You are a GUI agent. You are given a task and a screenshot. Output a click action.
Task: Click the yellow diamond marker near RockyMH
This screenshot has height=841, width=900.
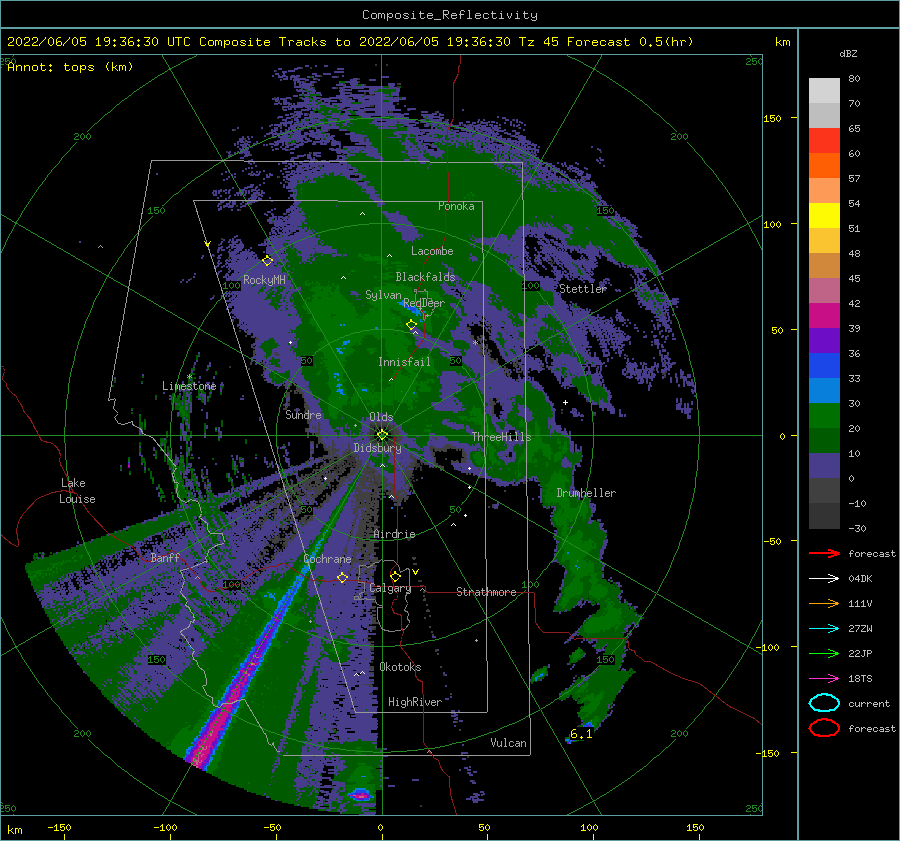(267, 261)
